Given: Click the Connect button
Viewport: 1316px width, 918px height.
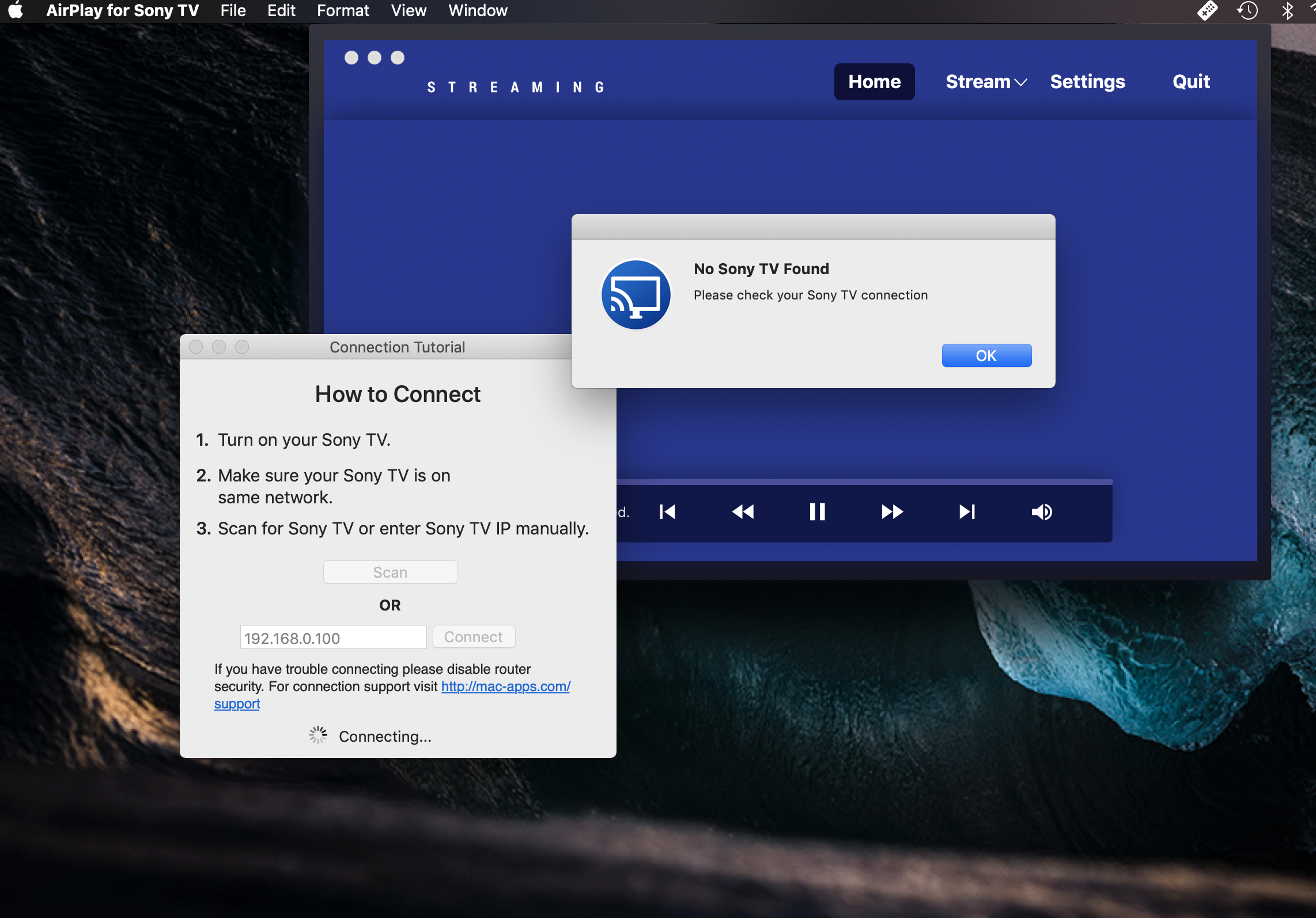Looking at the screenshot, I should (474, 636).
